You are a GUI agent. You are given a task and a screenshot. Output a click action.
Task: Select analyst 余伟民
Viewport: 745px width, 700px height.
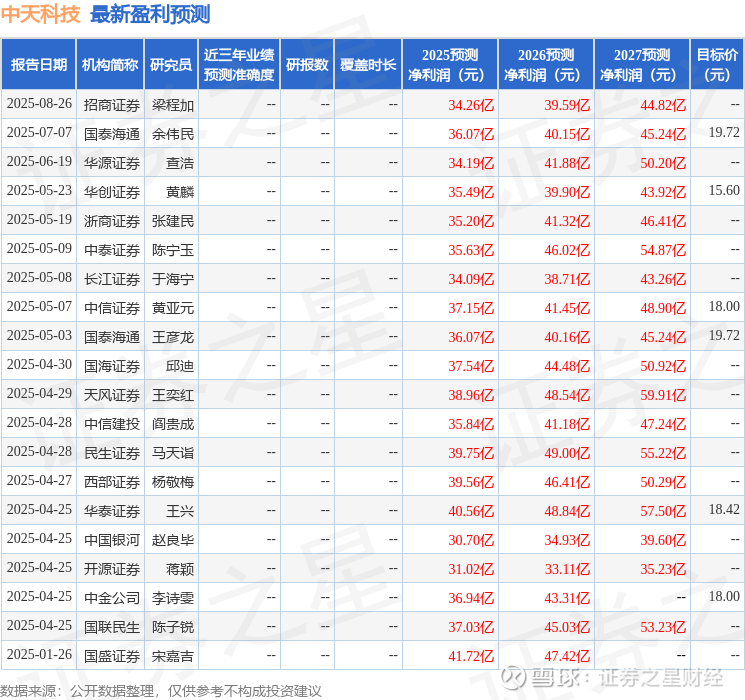click(172, 134)
